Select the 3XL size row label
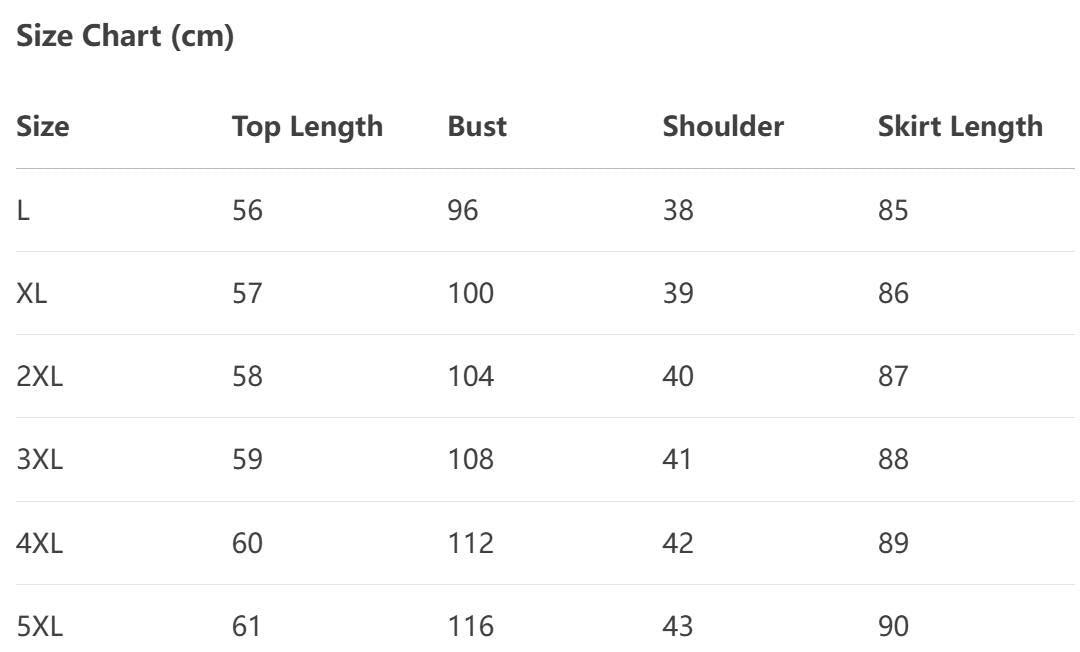The image size is (1080, 652). (39, 460)
